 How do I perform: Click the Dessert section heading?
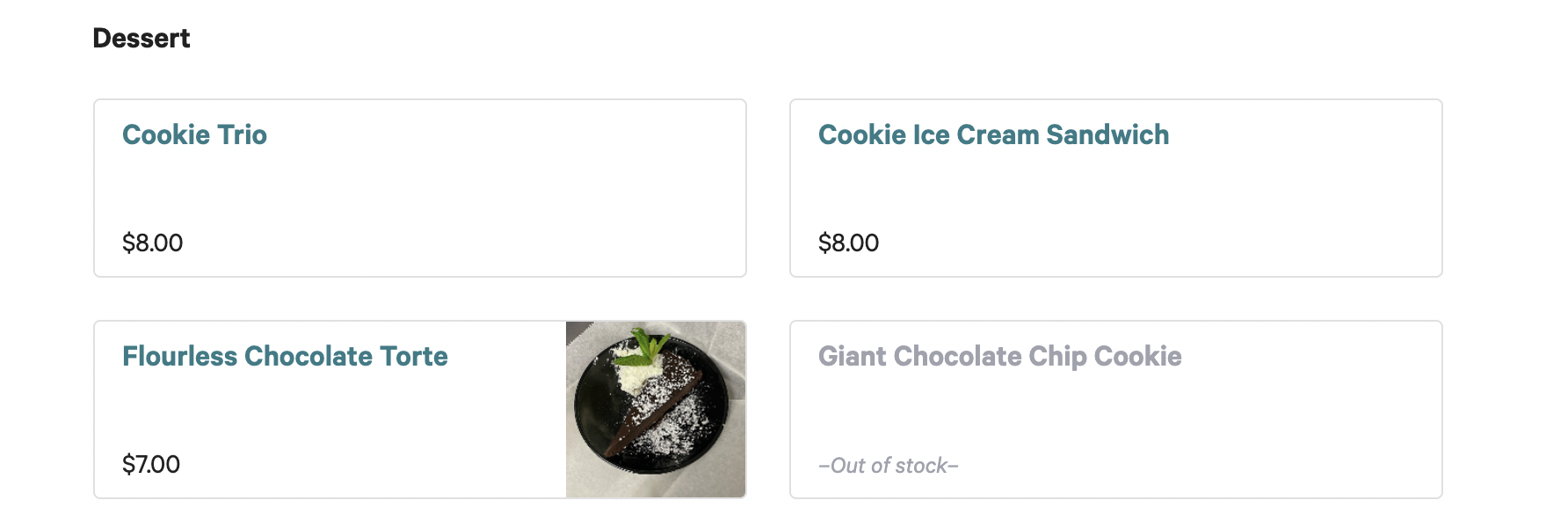pos(141,39)
